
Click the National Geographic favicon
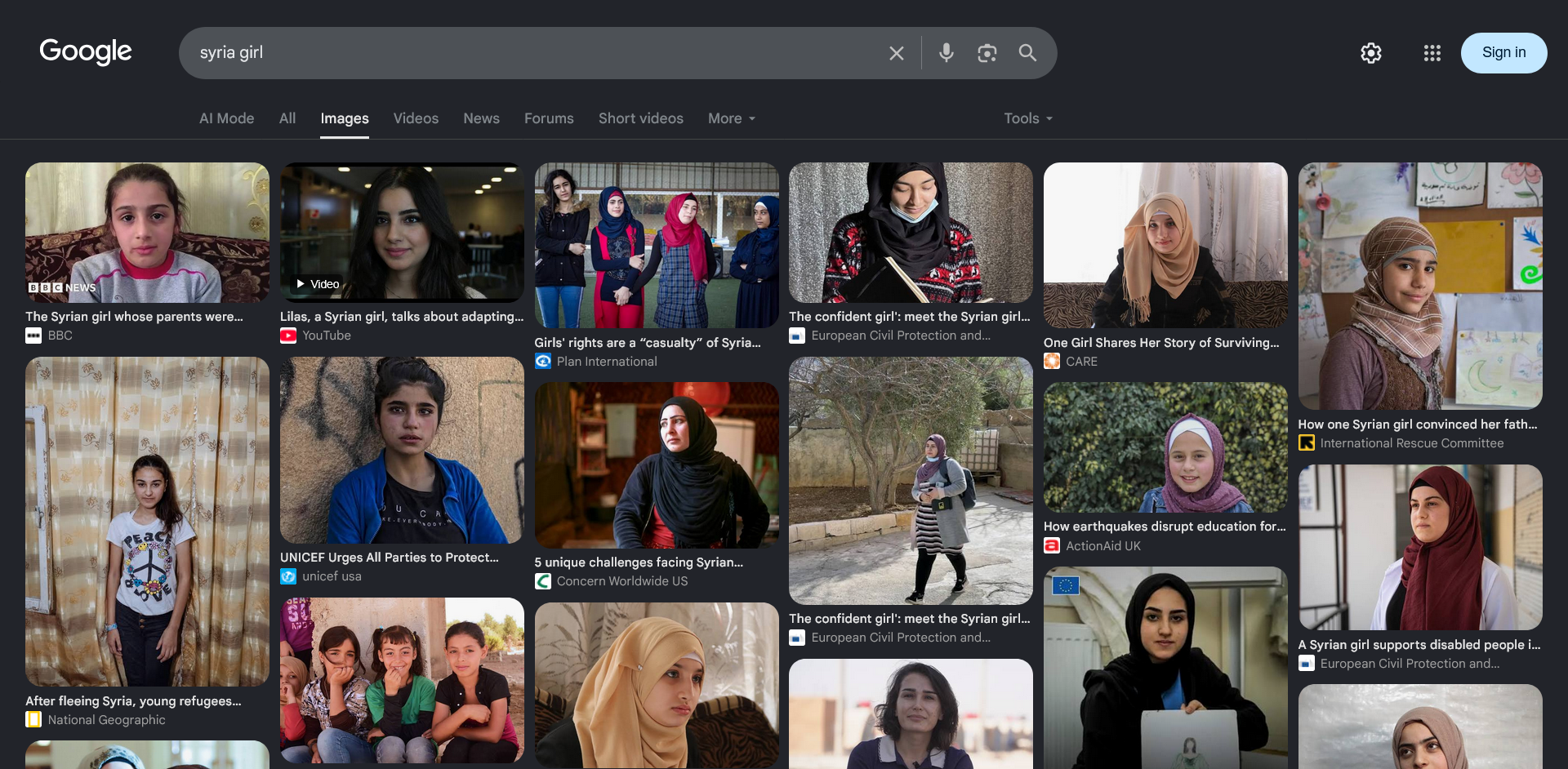(x=33, y=720)
